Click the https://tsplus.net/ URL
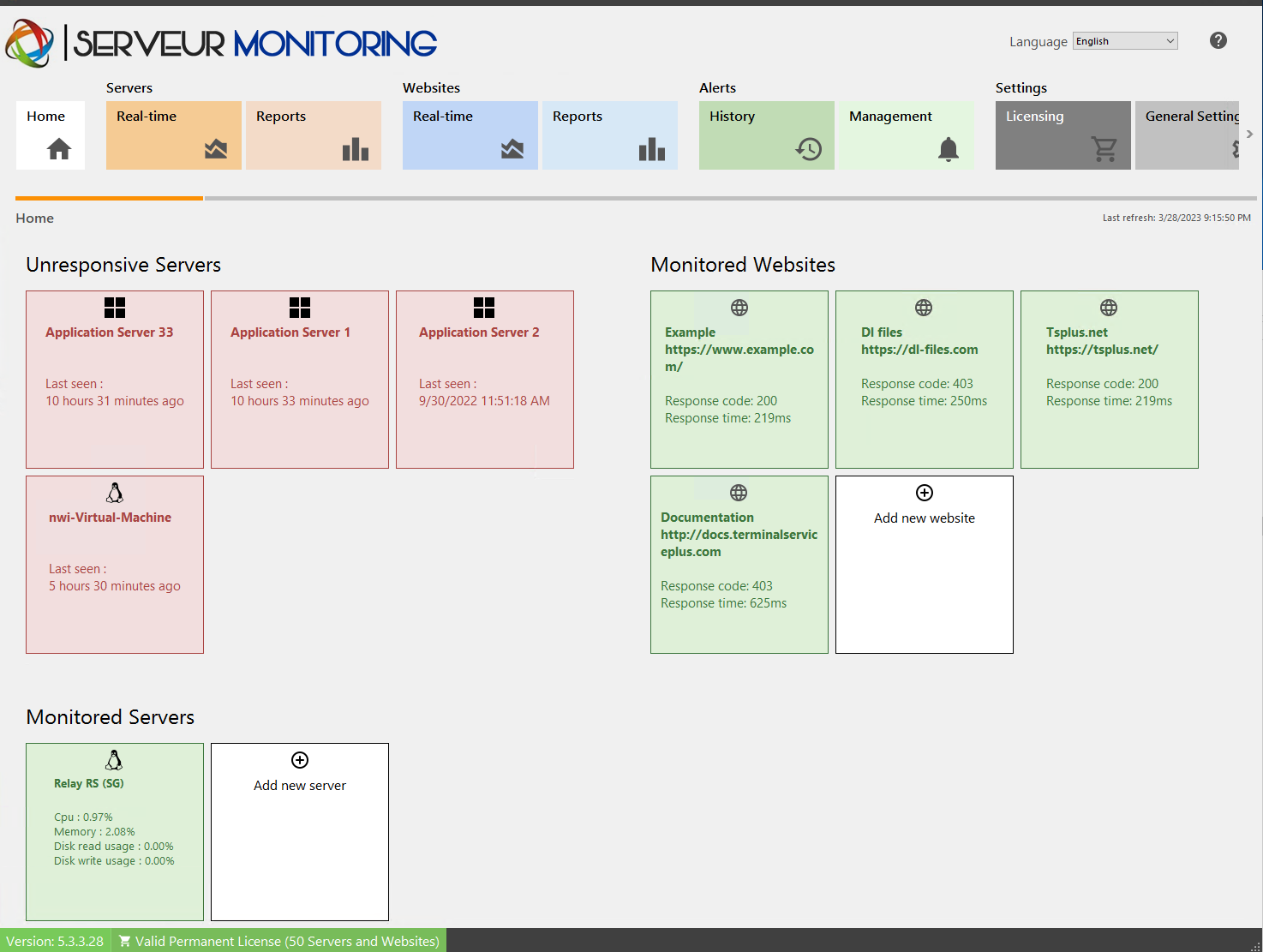 1102,350
